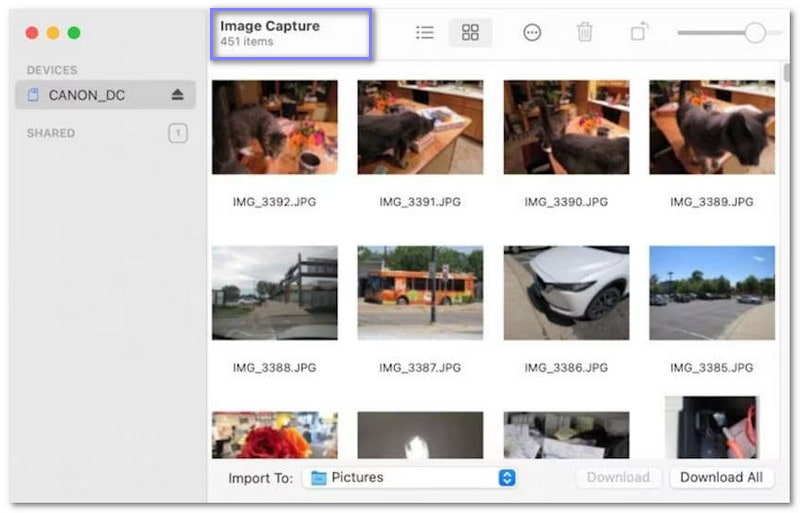Click the SHARED sidebar heading
800x513 pixels.
coord(51,133)
